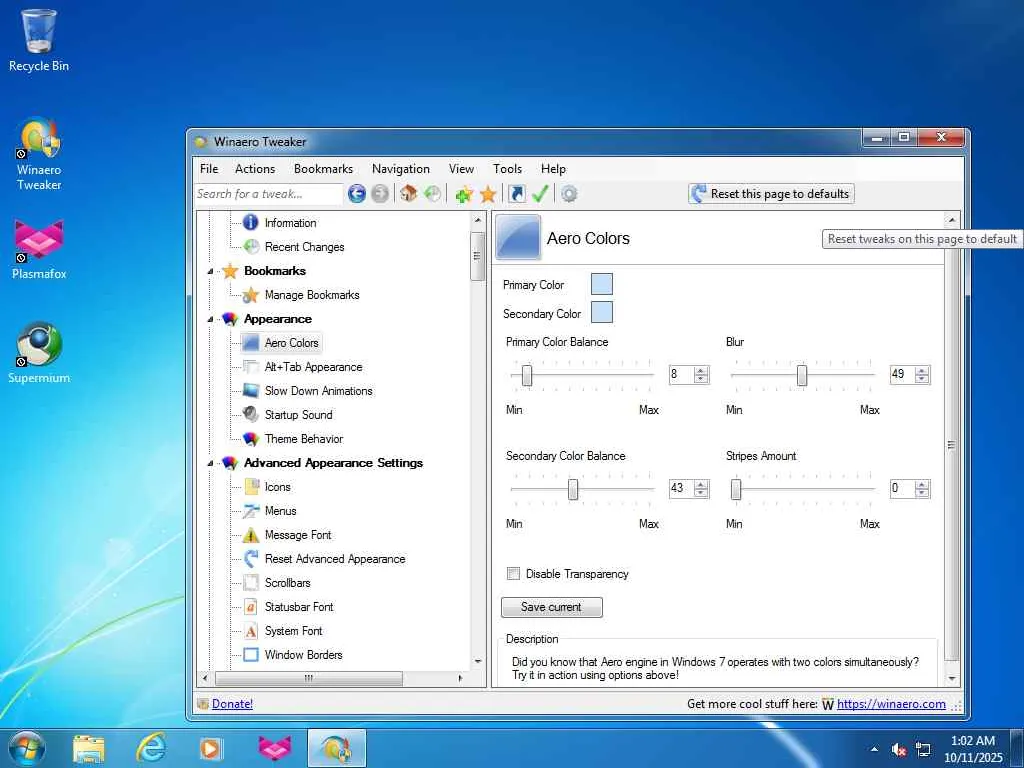This screenshot has width=1024, height=768.
Task: Open settings with the gear toolbar icon
Action: pos(569,194)
